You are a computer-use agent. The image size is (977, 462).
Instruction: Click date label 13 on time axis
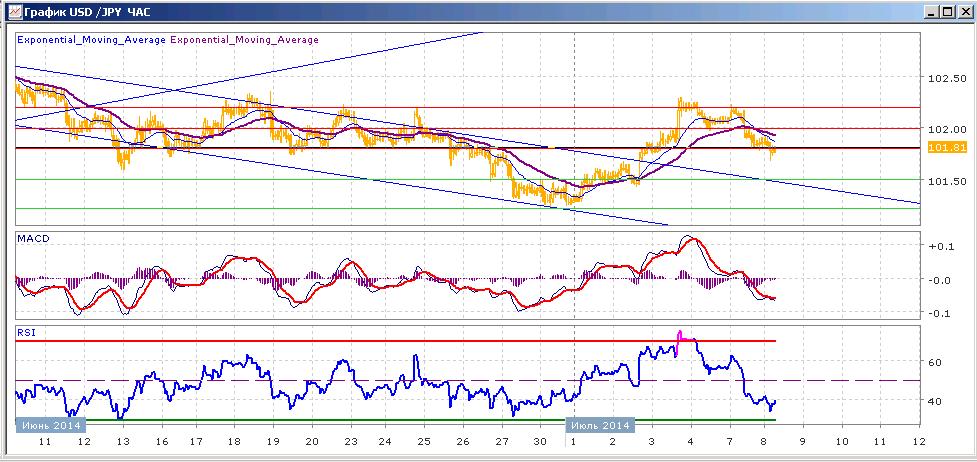point(123,441)
